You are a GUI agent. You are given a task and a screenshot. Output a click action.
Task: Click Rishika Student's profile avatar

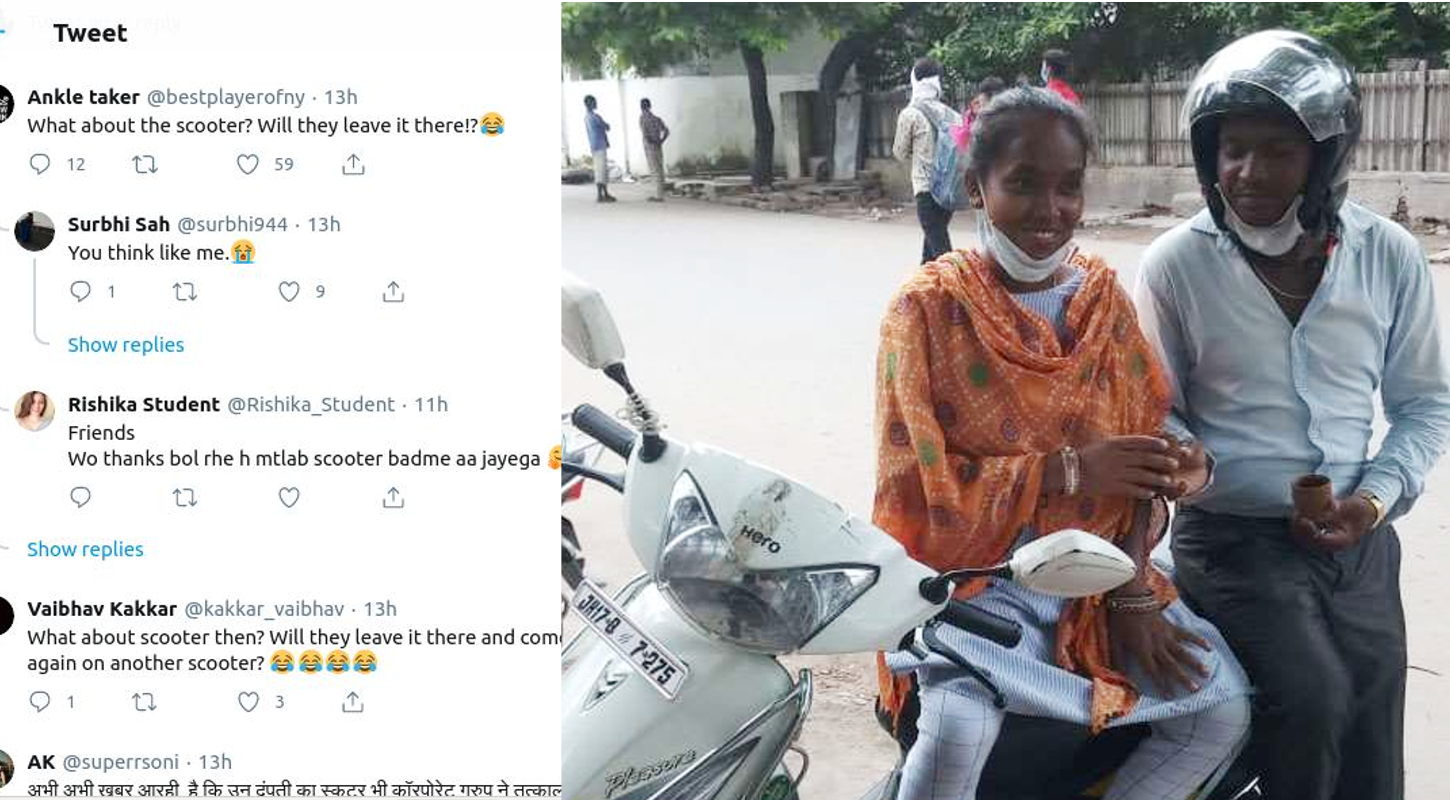point(35,411)
